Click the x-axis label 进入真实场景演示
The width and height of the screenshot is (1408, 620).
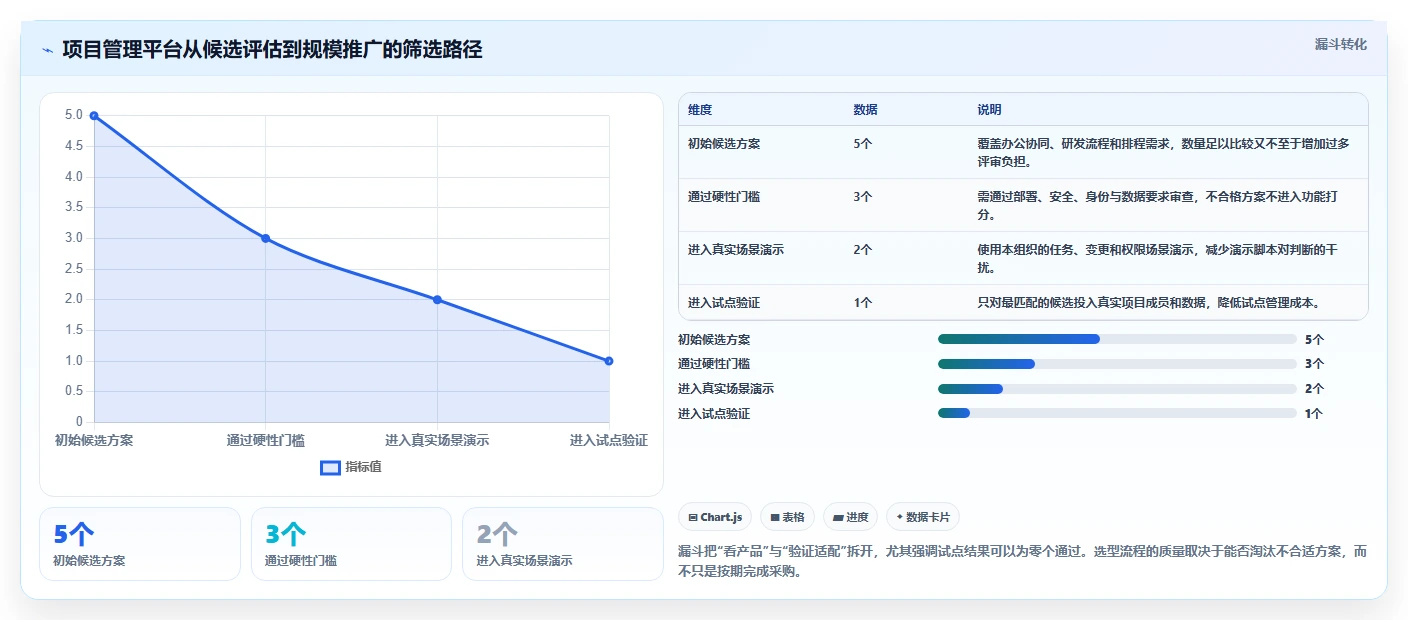(x=437, y=440)
